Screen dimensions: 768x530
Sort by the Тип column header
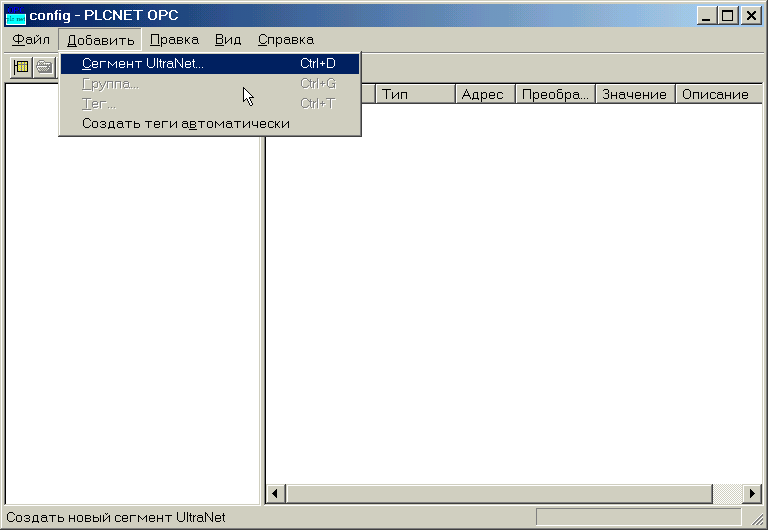coord(415,94)
